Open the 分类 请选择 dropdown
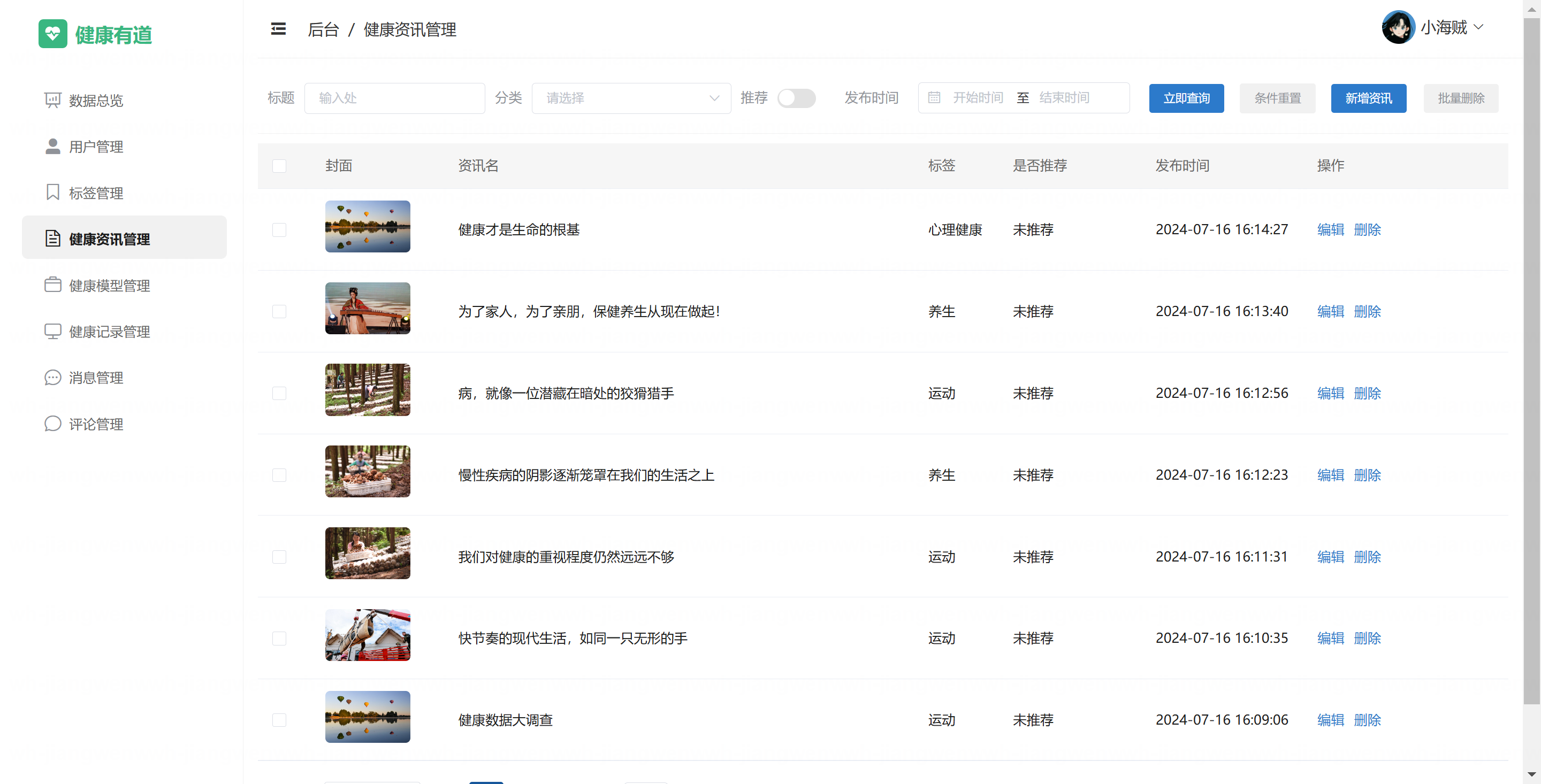Image resolution: width=1541 pixels, height=784 pixels. [x=630, y=98]
